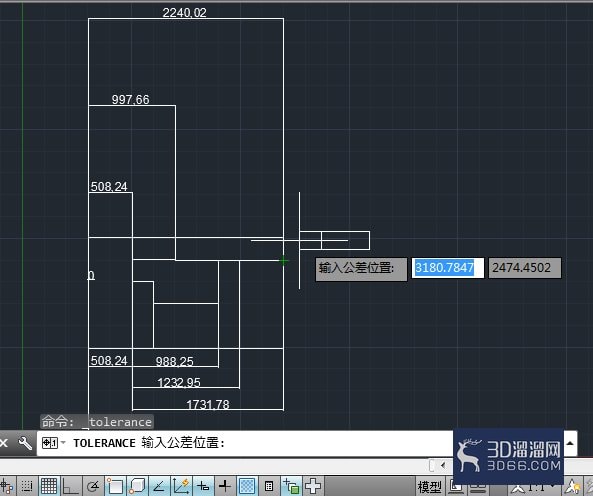This screenshot has width=593, height=496.
Task: Click the highlighted X coordinate field 3180.7847
Action: click(447, 268)
